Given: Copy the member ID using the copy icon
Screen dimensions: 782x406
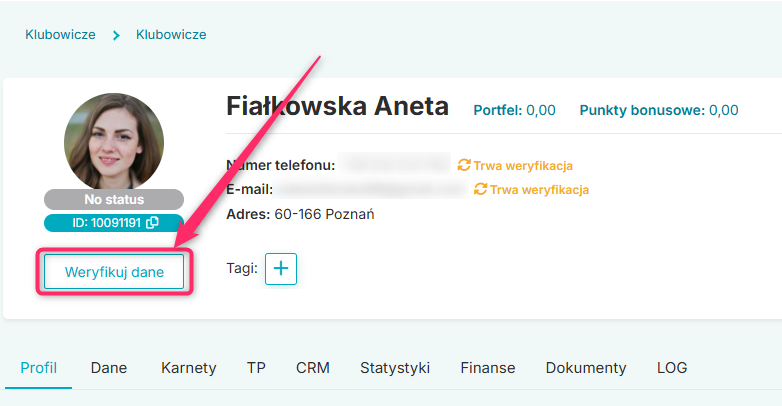Looking at the screenshot, I should click(152, 222).
